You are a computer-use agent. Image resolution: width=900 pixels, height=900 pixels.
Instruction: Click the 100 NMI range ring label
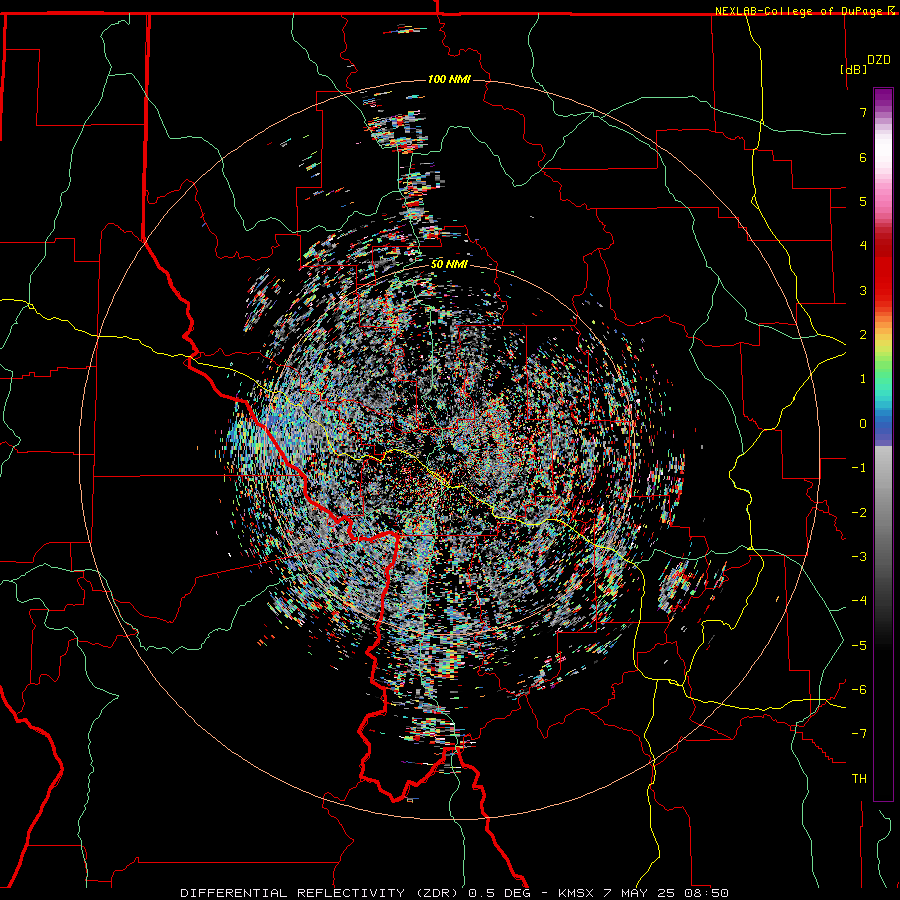[x=449, y=79]
